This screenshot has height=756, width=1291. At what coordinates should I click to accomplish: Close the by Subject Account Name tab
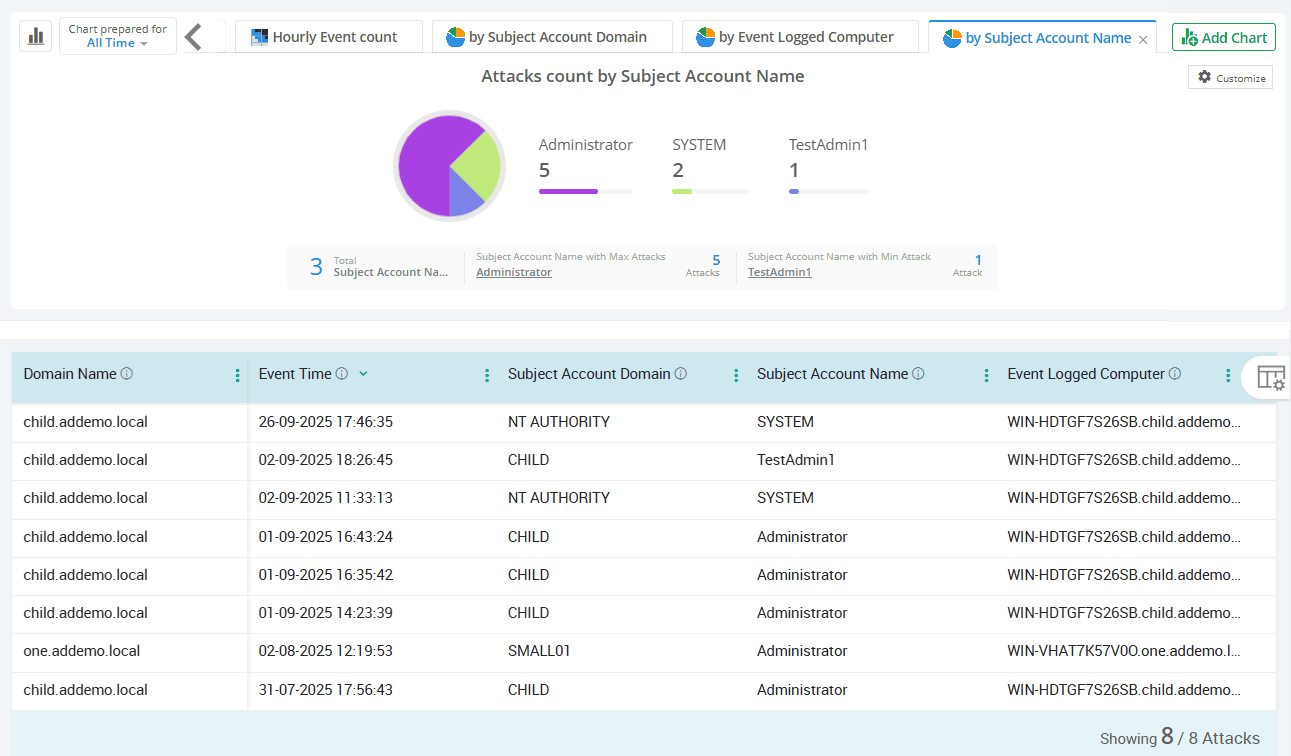(x=1143, y=39)
